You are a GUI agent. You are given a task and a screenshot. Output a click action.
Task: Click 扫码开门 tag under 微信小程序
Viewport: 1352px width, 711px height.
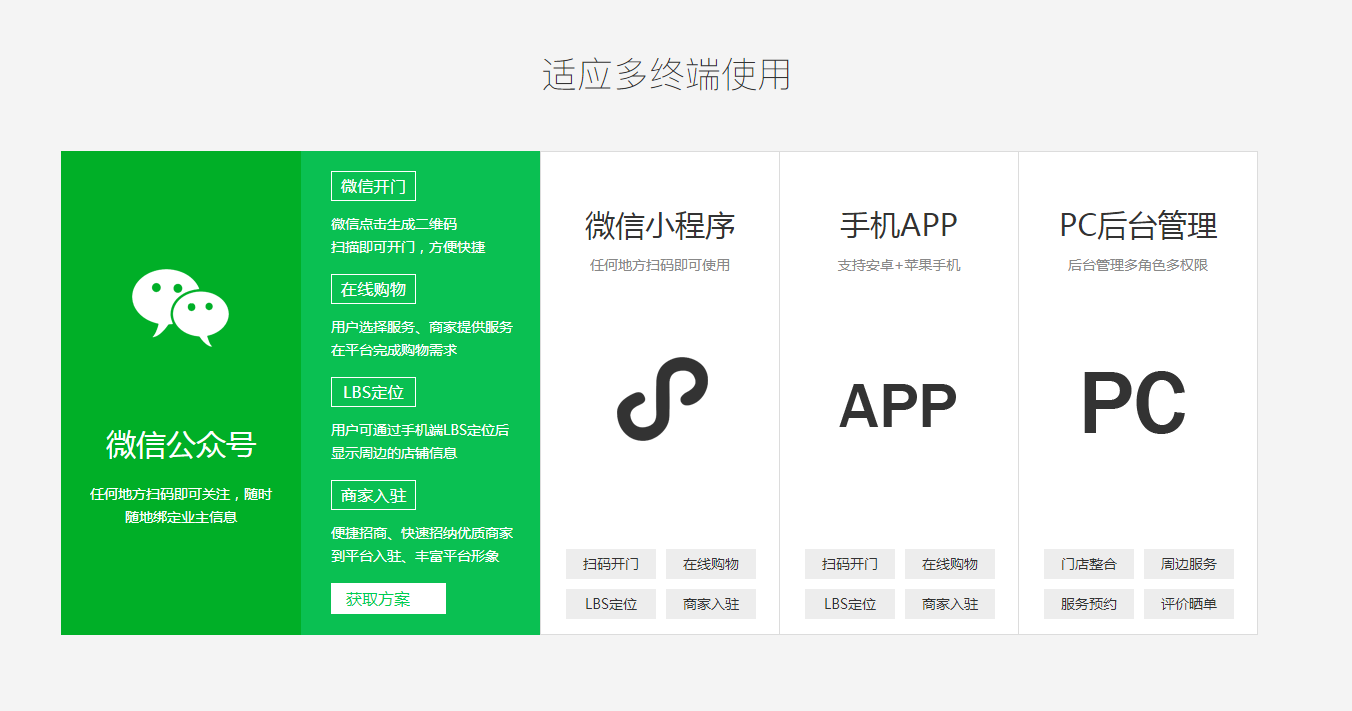(x=611, y=564)
